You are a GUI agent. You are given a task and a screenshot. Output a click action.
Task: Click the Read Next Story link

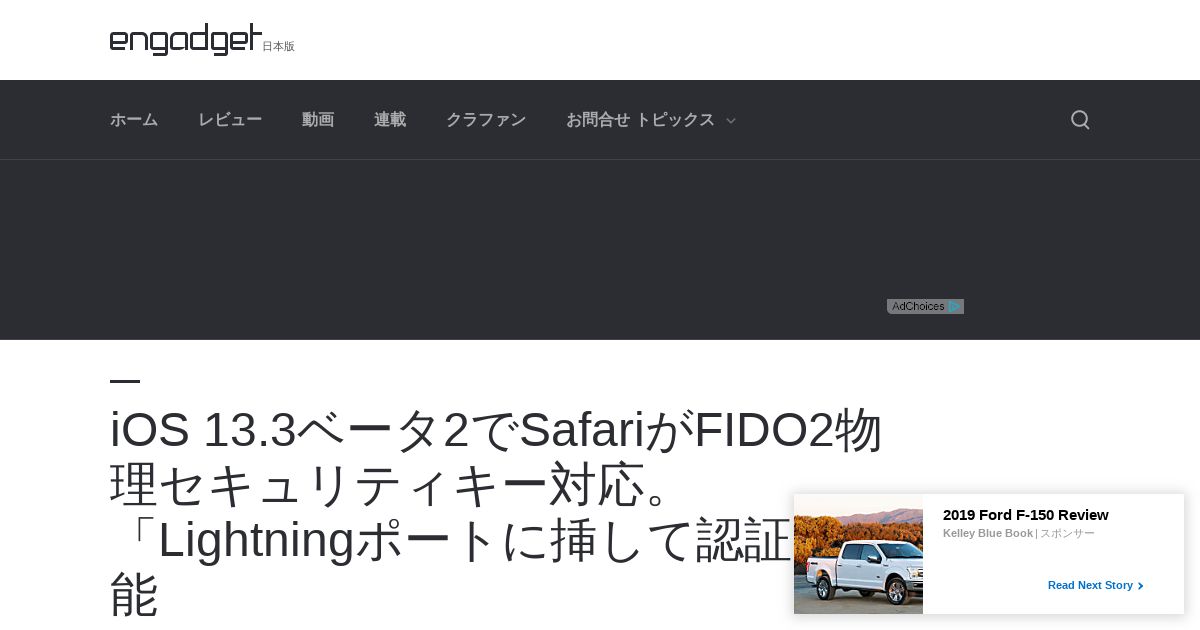(1090, 585)
